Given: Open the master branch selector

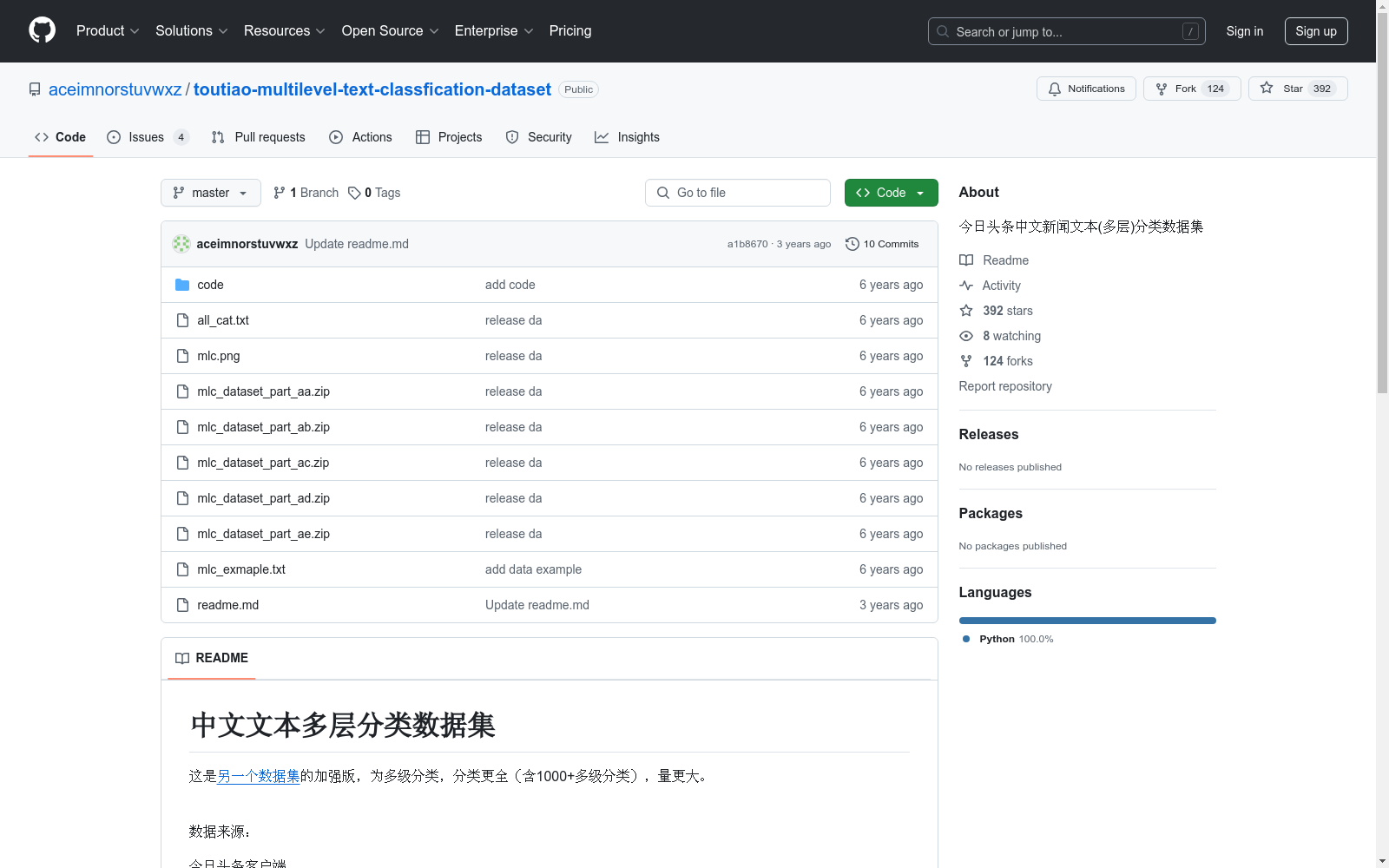Looking at the screenshot, I should tap(211, 193).
